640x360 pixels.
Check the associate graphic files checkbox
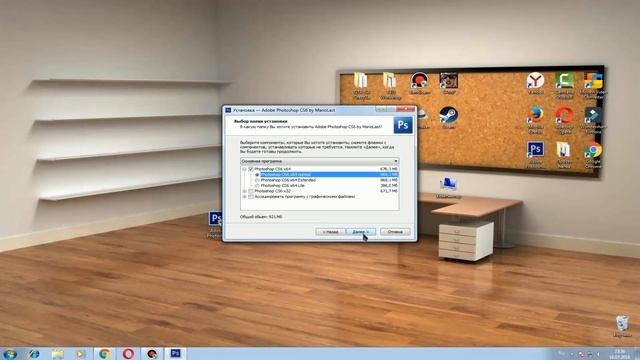[x=251, y=197]
